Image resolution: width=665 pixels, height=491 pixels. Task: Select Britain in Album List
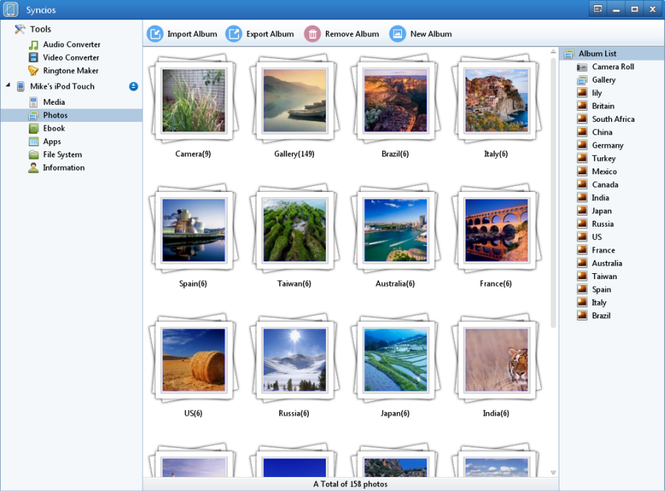[x=596, y=106]
